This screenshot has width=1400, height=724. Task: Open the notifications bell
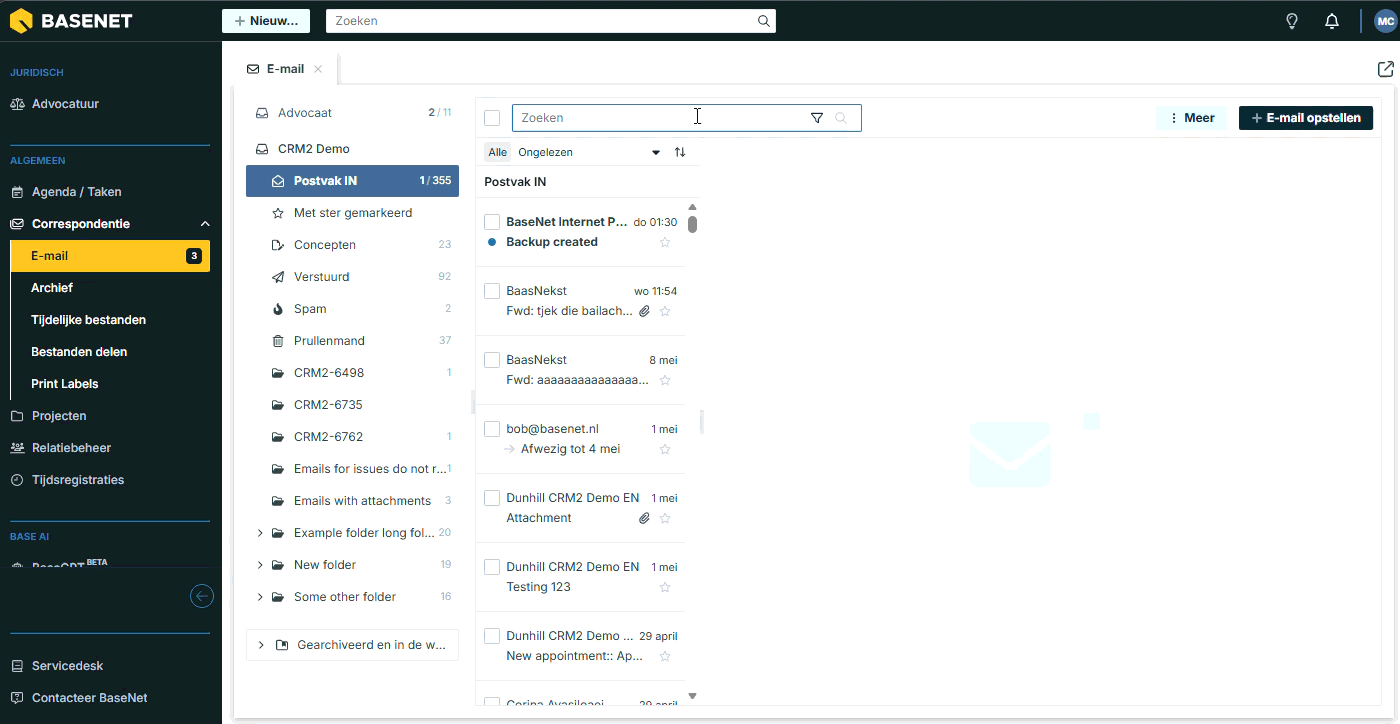tap(1332, 21)
